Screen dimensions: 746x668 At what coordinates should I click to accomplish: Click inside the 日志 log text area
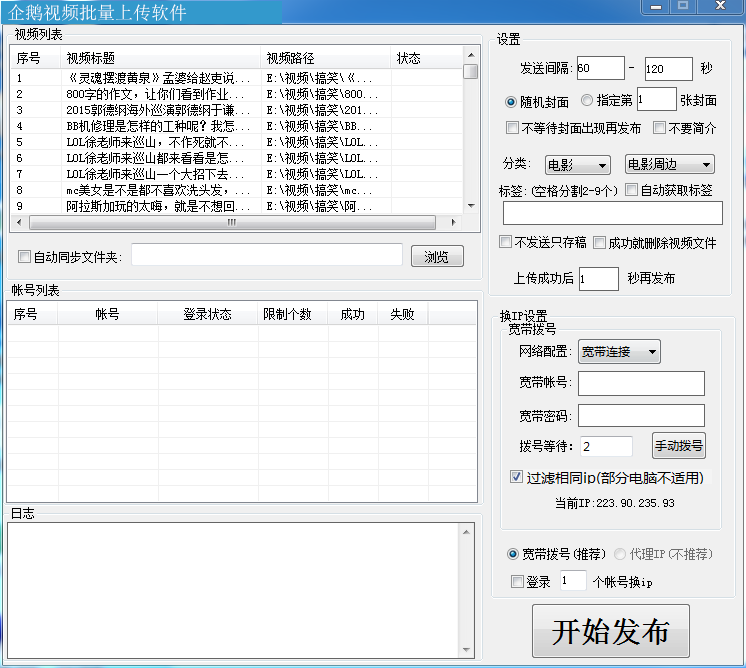point(234,590)
